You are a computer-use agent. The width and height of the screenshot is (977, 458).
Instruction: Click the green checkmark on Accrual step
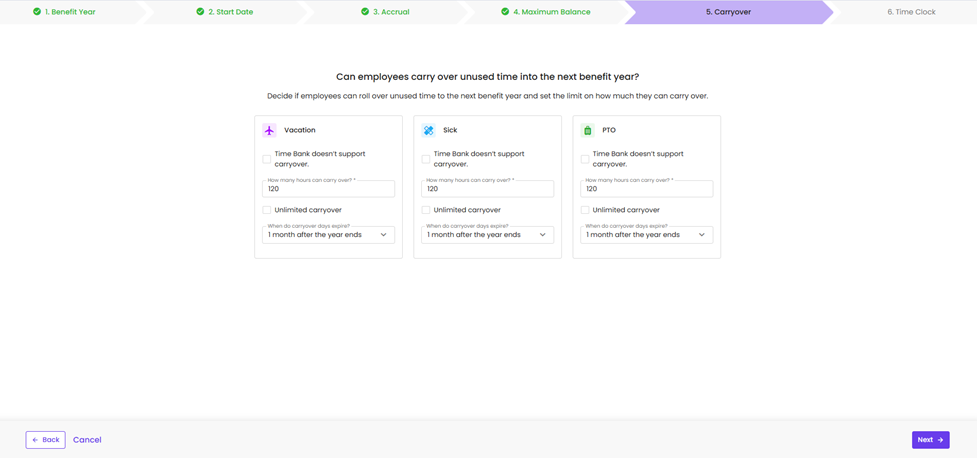click(x=365, y=12)
